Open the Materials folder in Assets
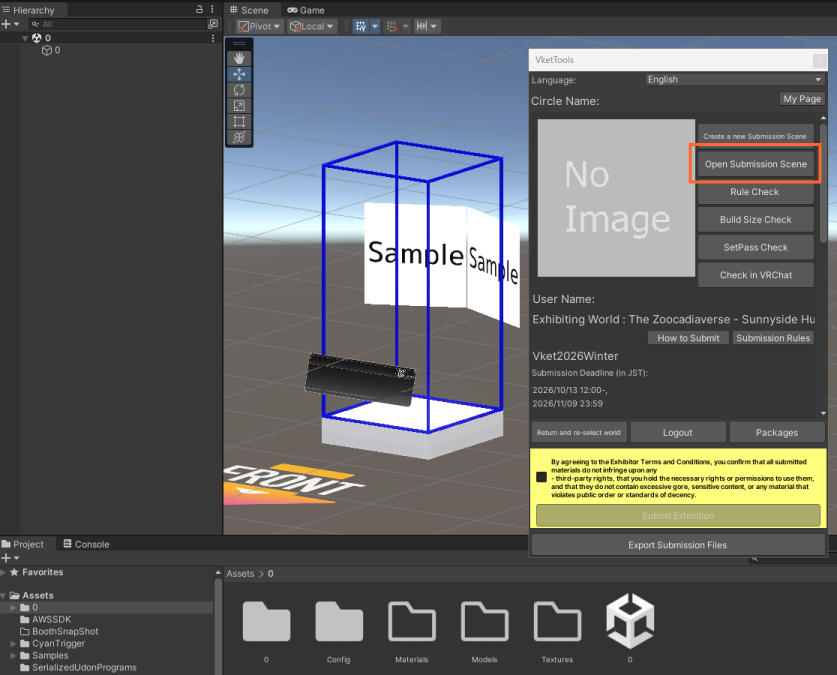This screenshot has width=837, height=675. coord(412,632)
